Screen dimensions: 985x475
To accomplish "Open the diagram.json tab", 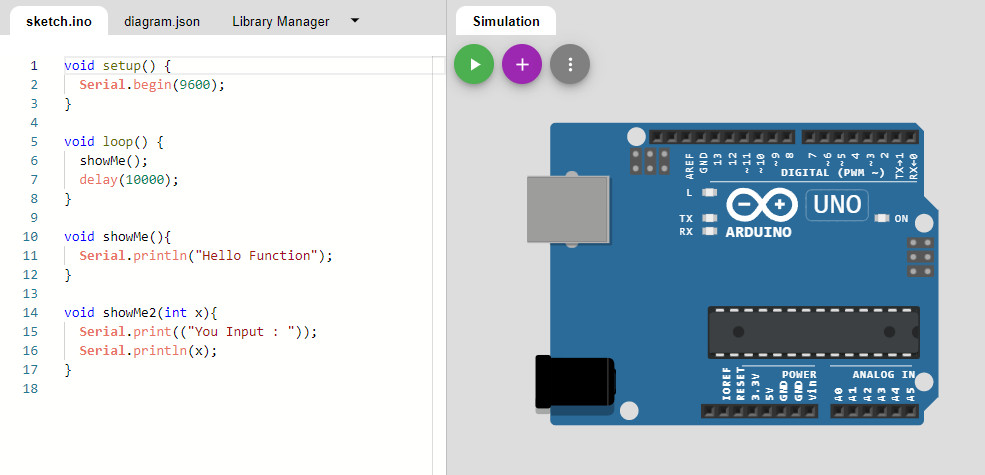I will (162, 21).
